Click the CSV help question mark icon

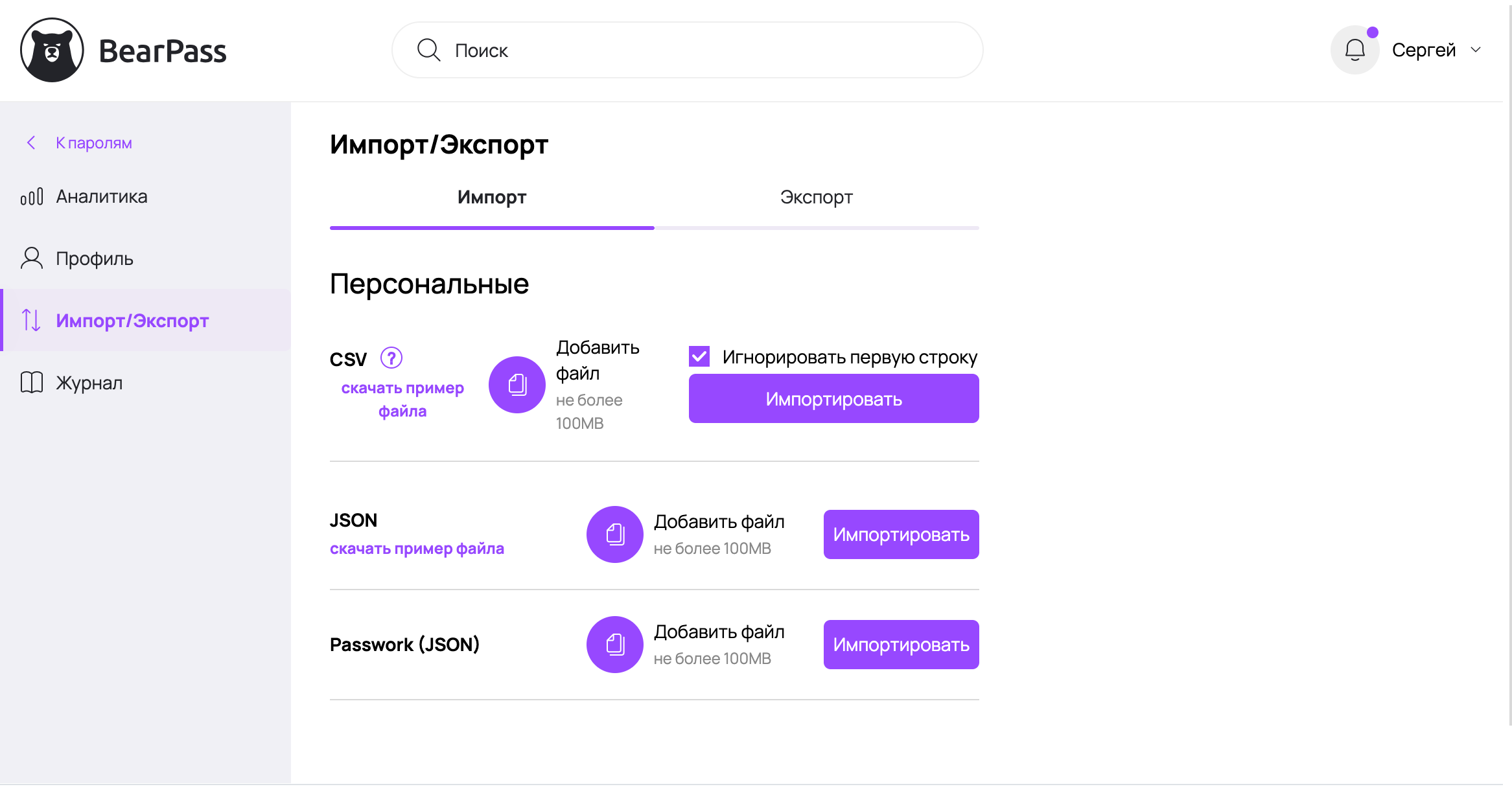[x=391, y=358]
